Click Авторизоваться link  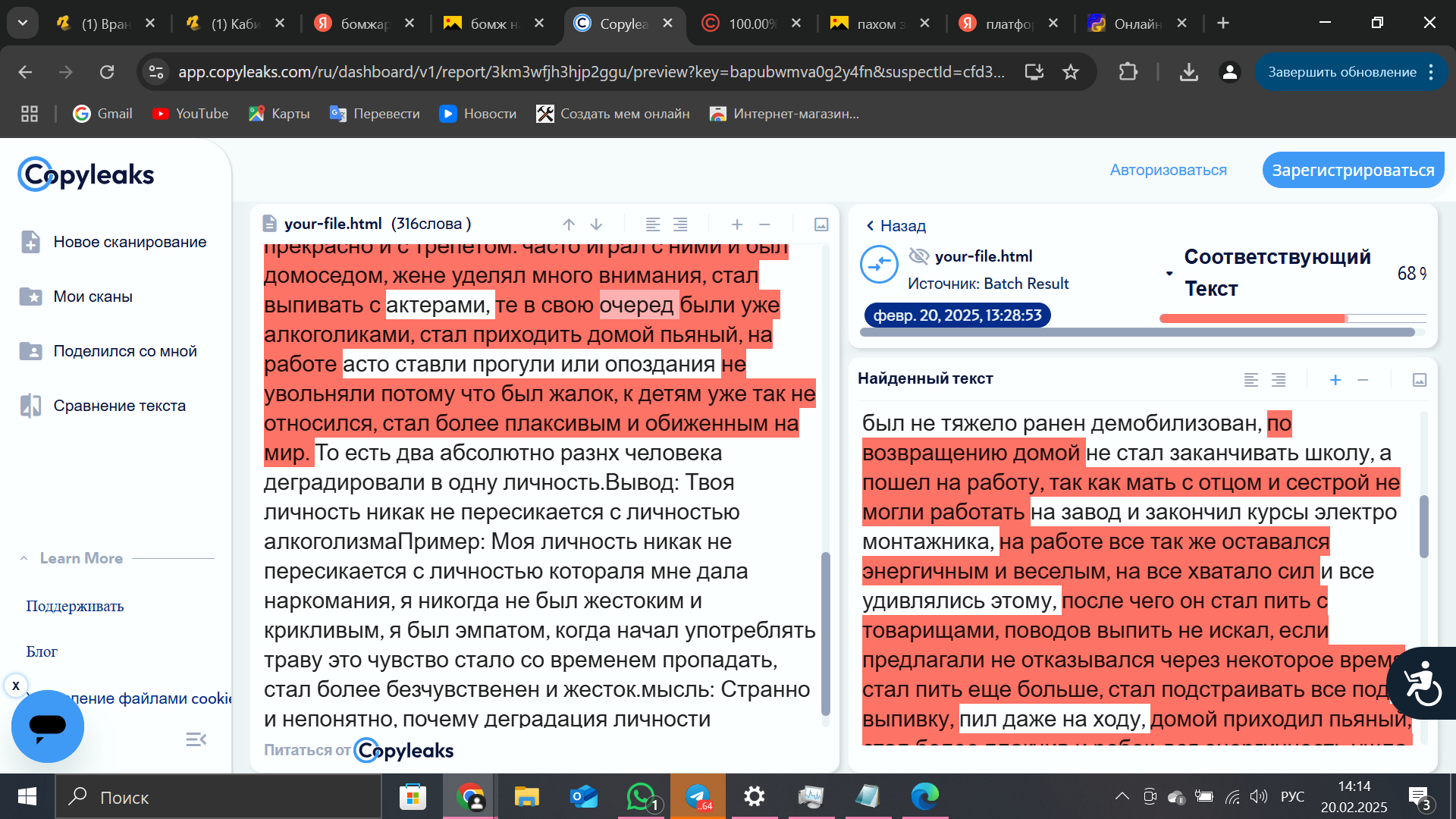tap(1168, 170)
